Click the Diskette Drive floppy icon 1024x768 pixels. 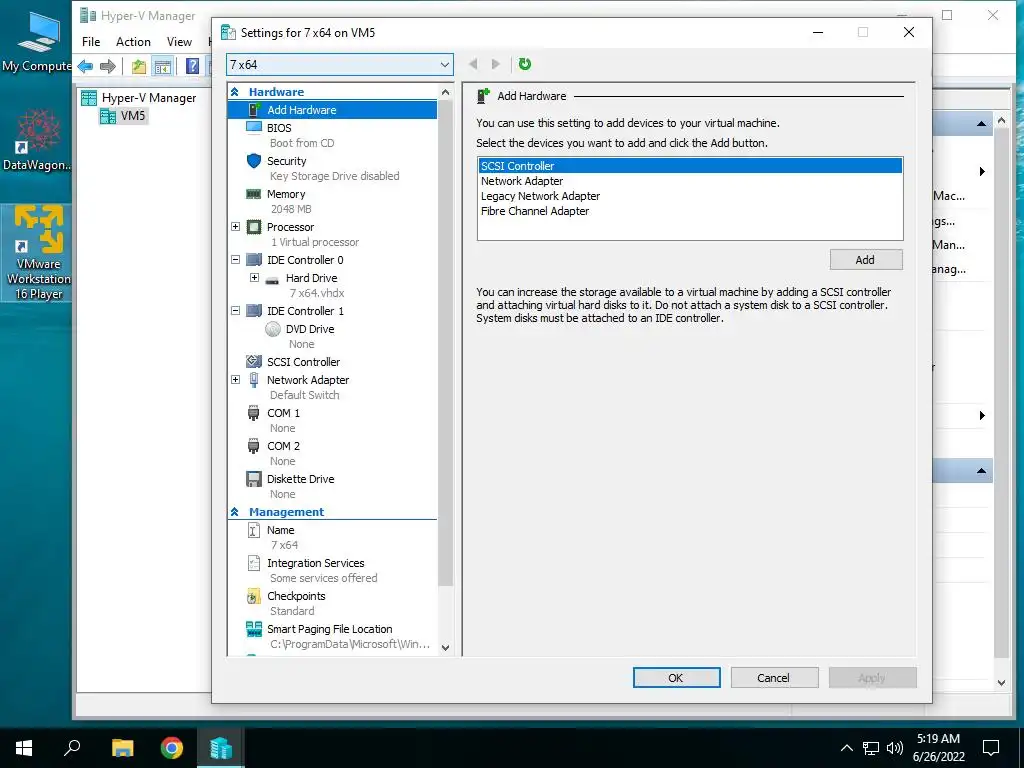tap(254, 479)
